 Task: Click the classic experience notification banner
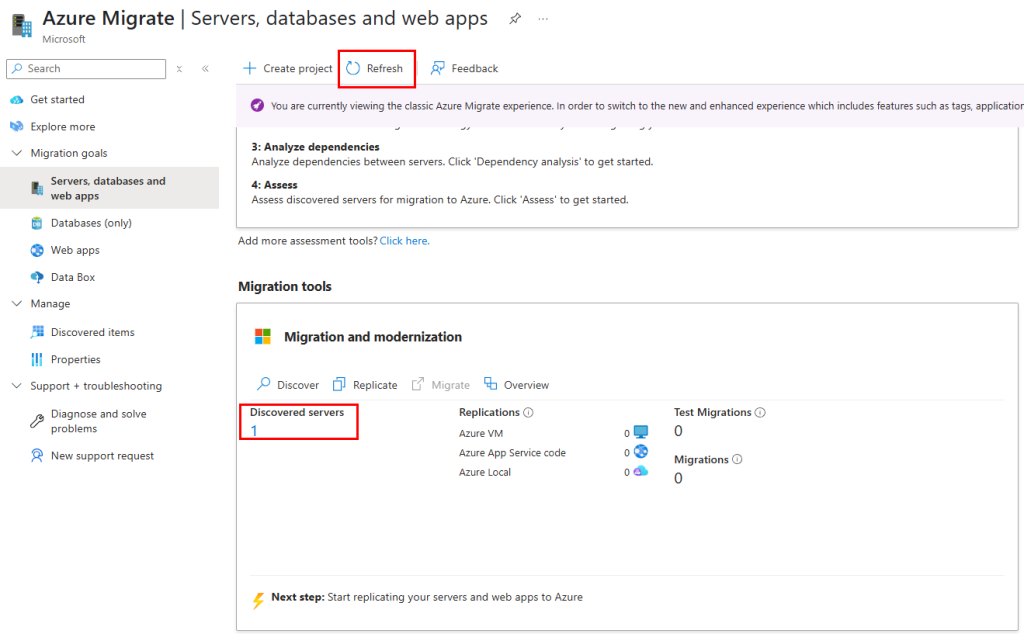click(x=630, y=106)
